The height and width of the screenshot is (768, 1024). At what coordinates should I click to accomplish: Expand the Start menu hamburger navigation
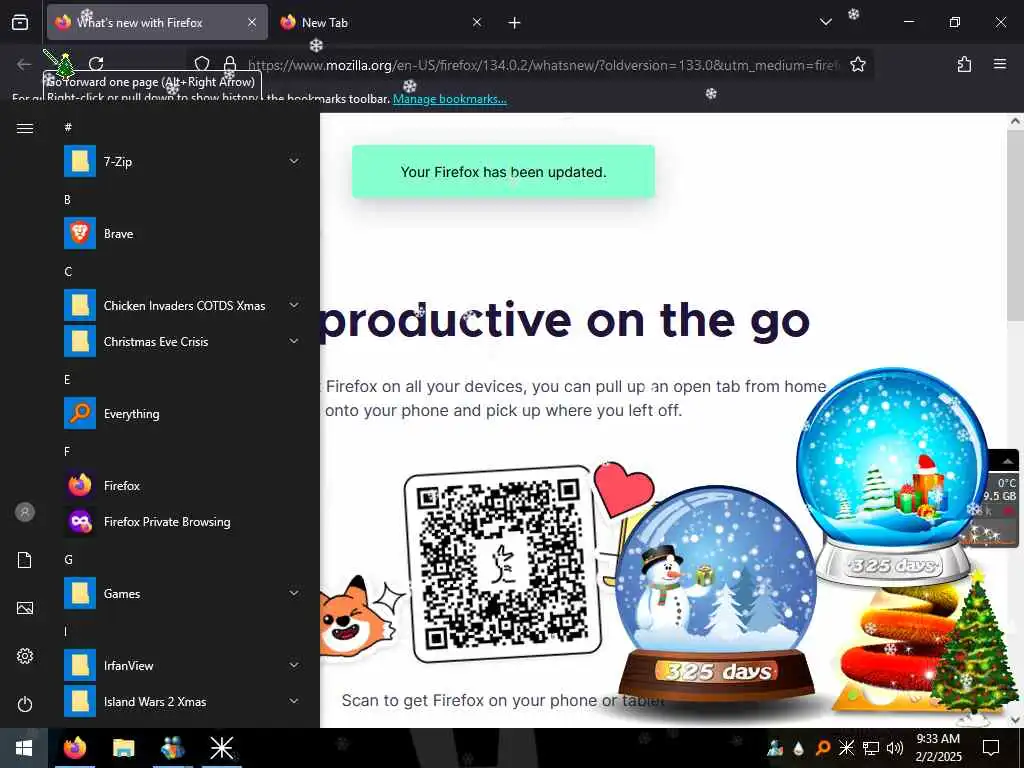click(x=25, y=128)
